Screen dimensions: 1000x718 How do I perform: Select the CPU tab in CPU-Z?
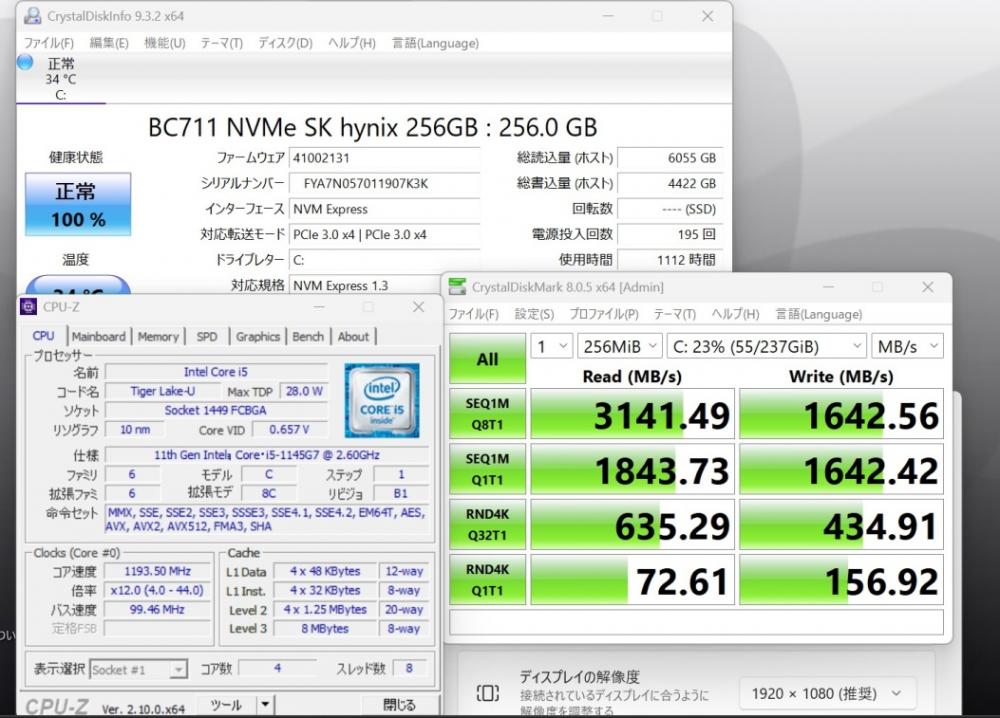(43, 336)
